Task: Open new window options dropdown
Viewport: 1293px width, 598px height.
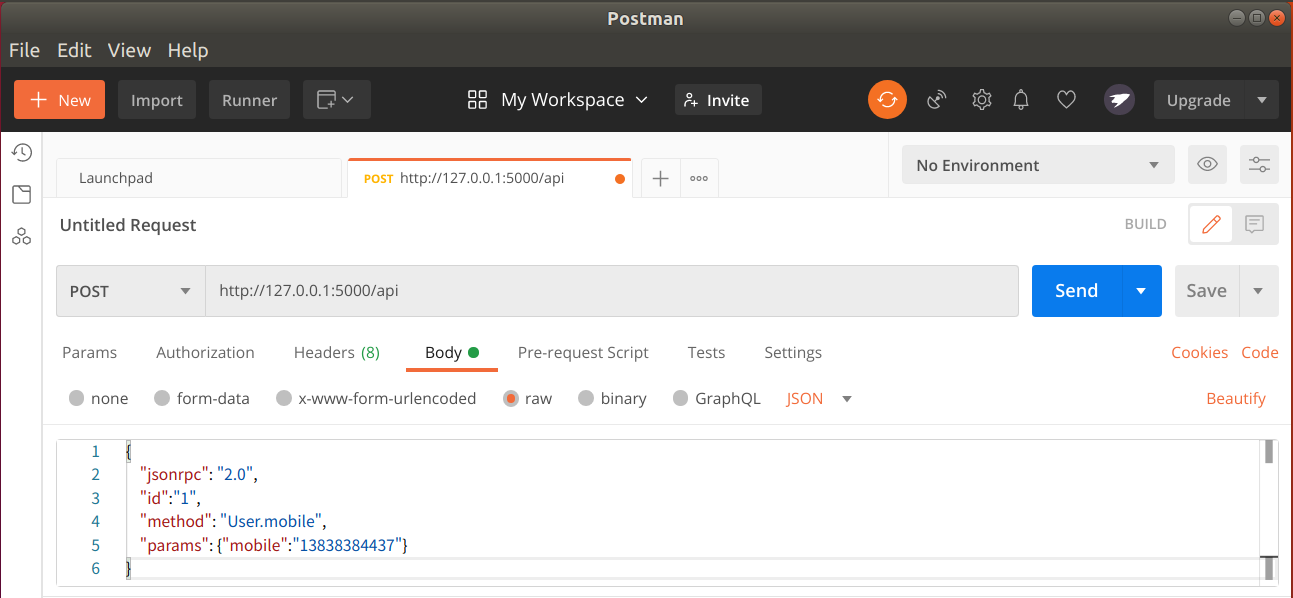Action: (x=337, y=100)
